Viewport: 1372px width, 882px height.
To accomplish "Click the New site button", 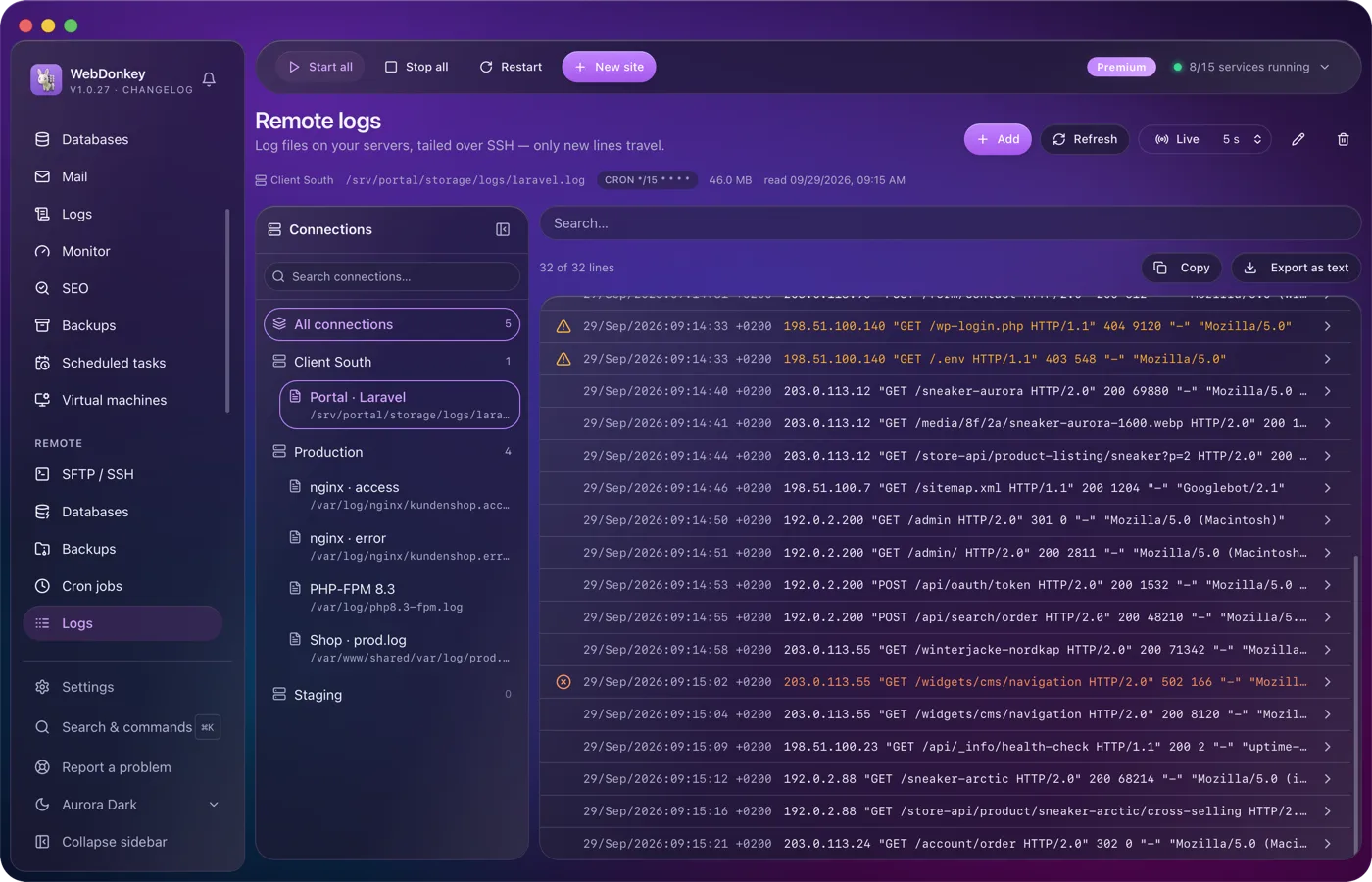I will tap(609, 67).
